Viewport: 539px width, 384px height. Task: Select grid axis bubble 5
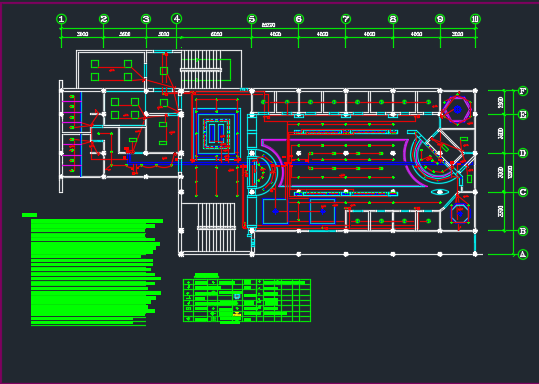(252, 19)
